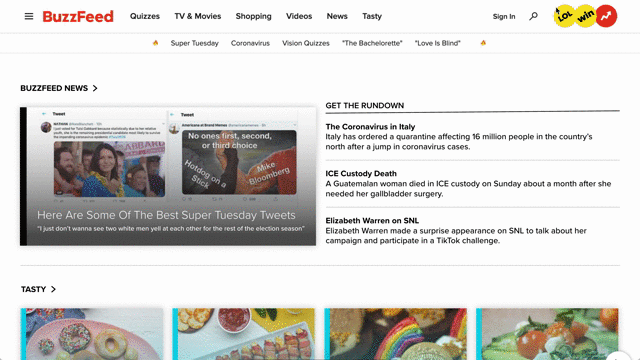
Task: Click flame icon left of Super Tuesday
Action: click(156, 43)
